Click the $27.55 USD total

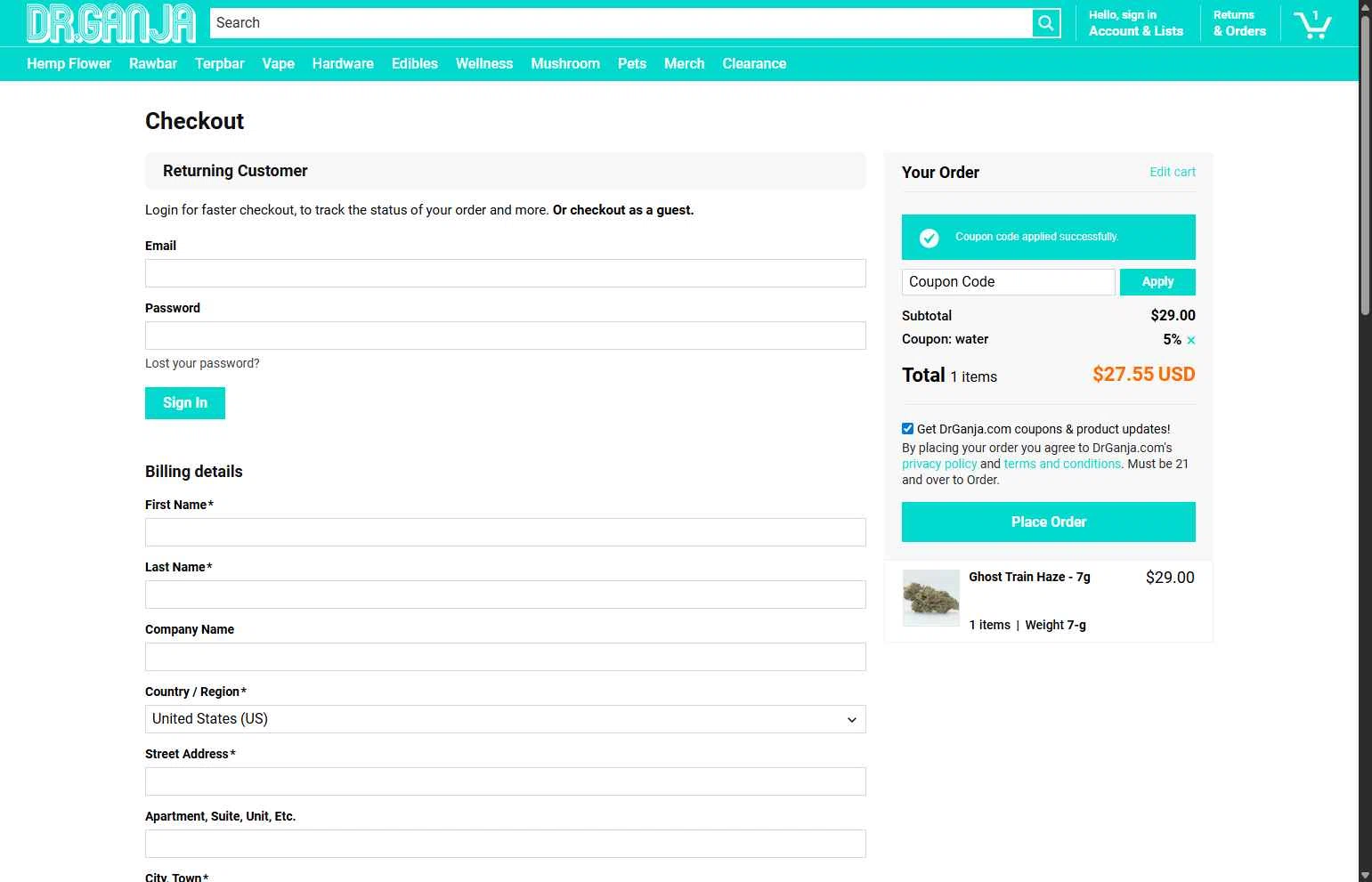pyautogui.click(x=1144, y=375)
